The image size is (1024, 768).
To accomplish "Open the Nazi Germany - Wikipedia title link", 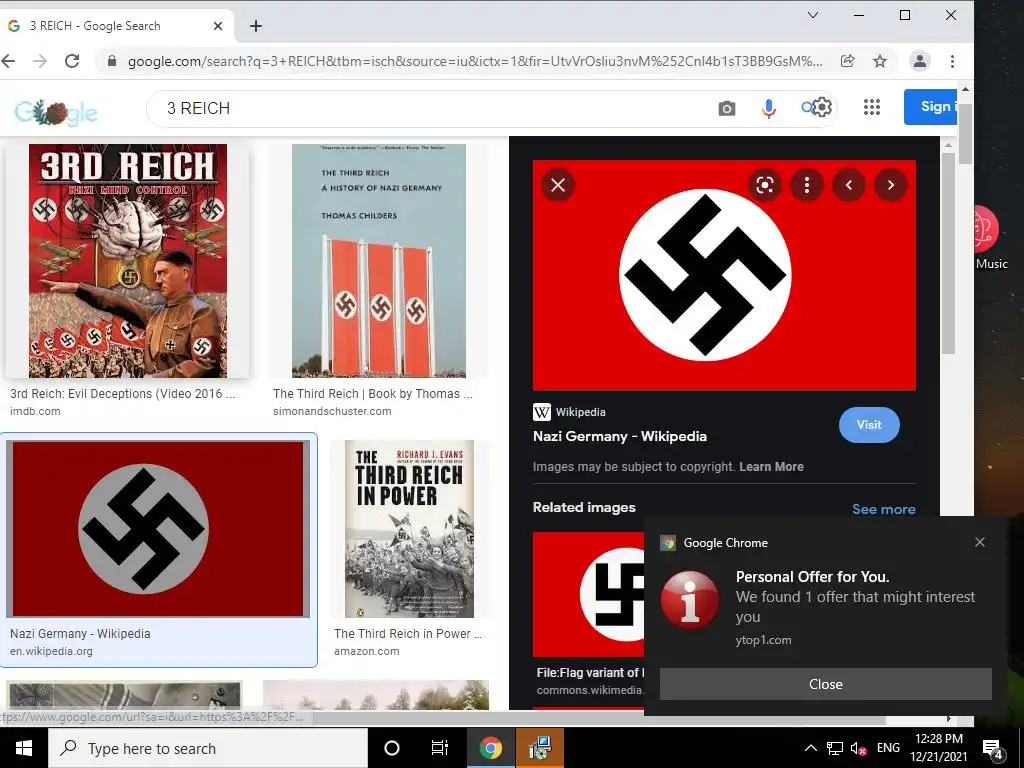I will click(x=620, y=436).
